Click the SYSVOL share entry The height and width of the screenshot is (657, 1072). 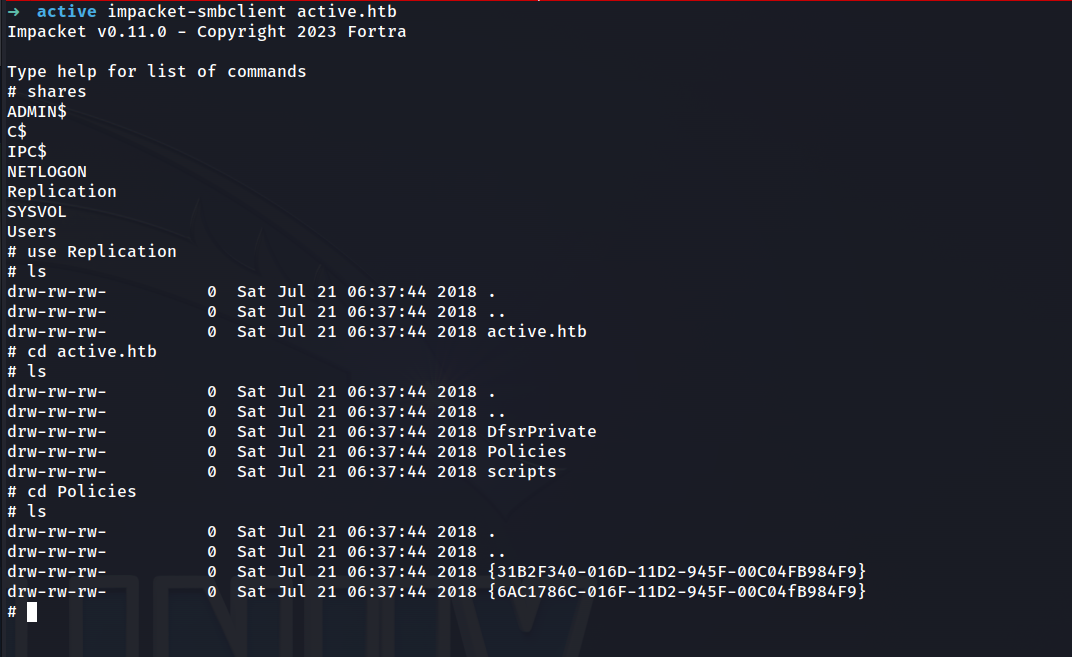(37, 212)
